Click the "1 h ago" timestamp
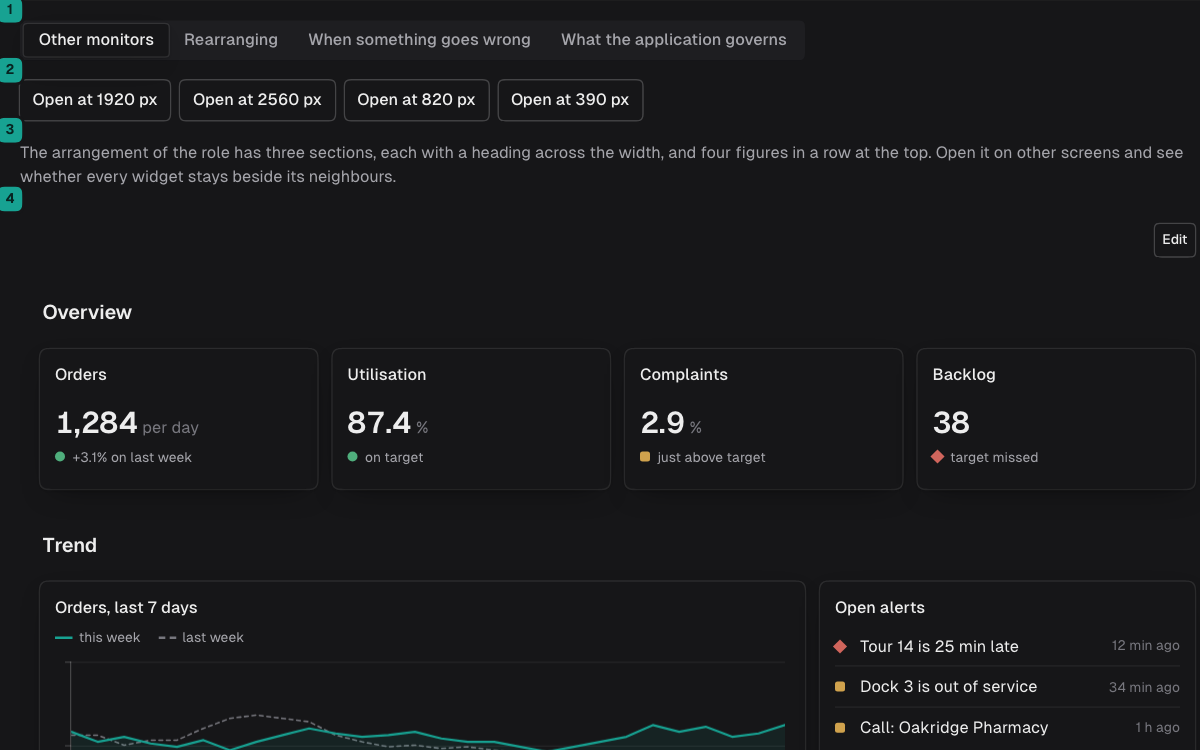 pyautogui.click(x=1158, y=728)
